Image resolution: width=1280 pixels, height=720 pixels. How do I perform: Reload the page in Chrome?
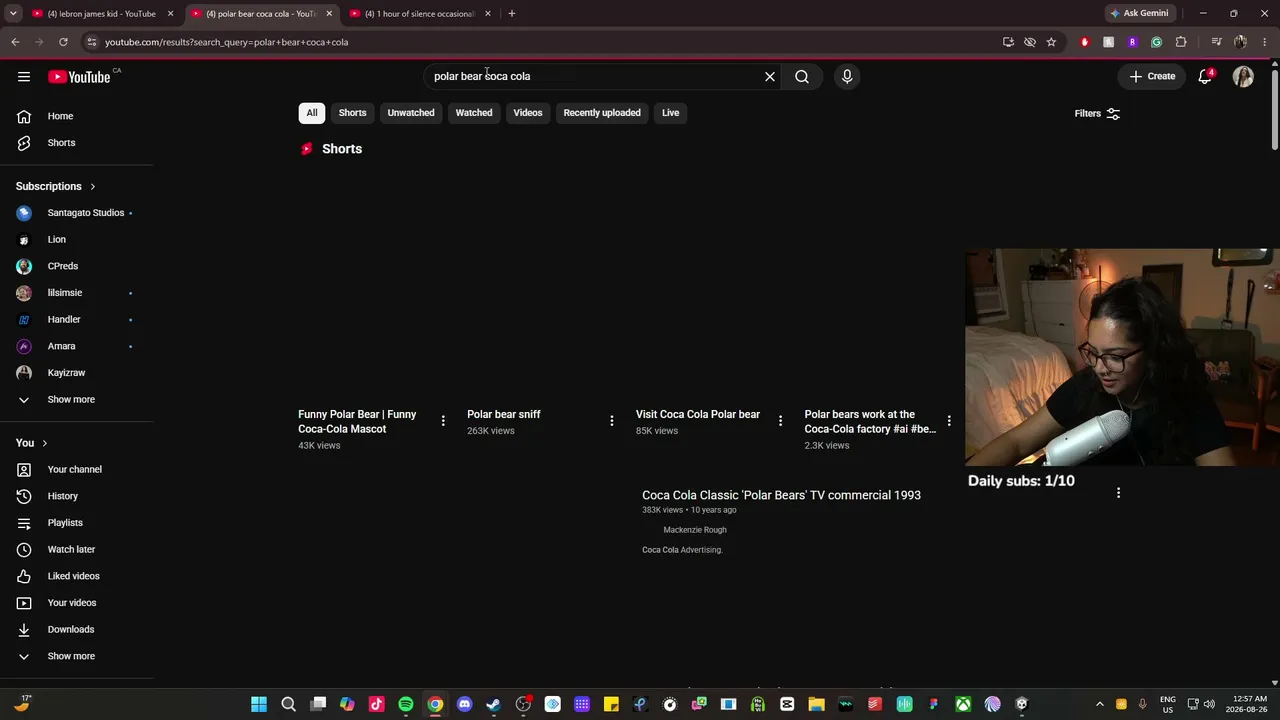[x=63, y=42]
